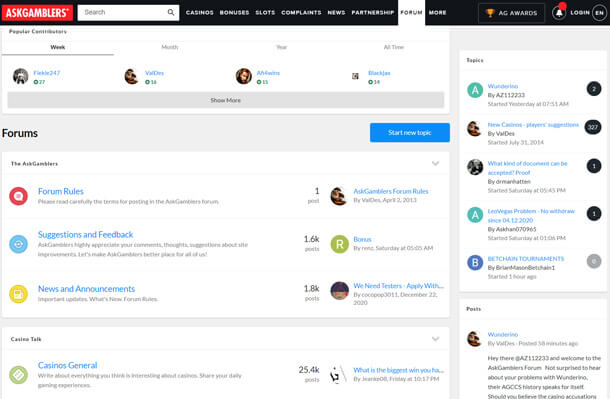
Task: Collapse the Casino Talk section
Action: coord(435,339)
